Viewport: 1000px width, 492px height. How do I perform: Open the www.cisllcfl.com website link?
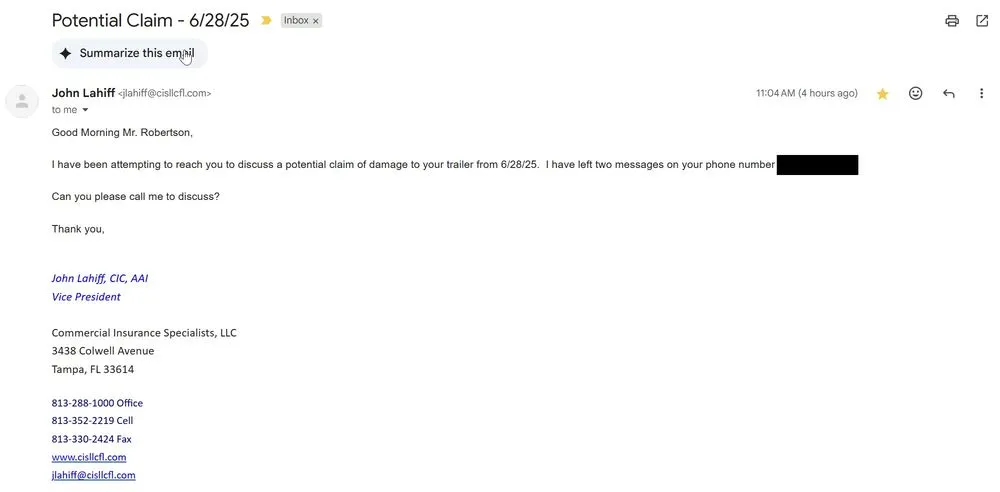tap(89, 457)
